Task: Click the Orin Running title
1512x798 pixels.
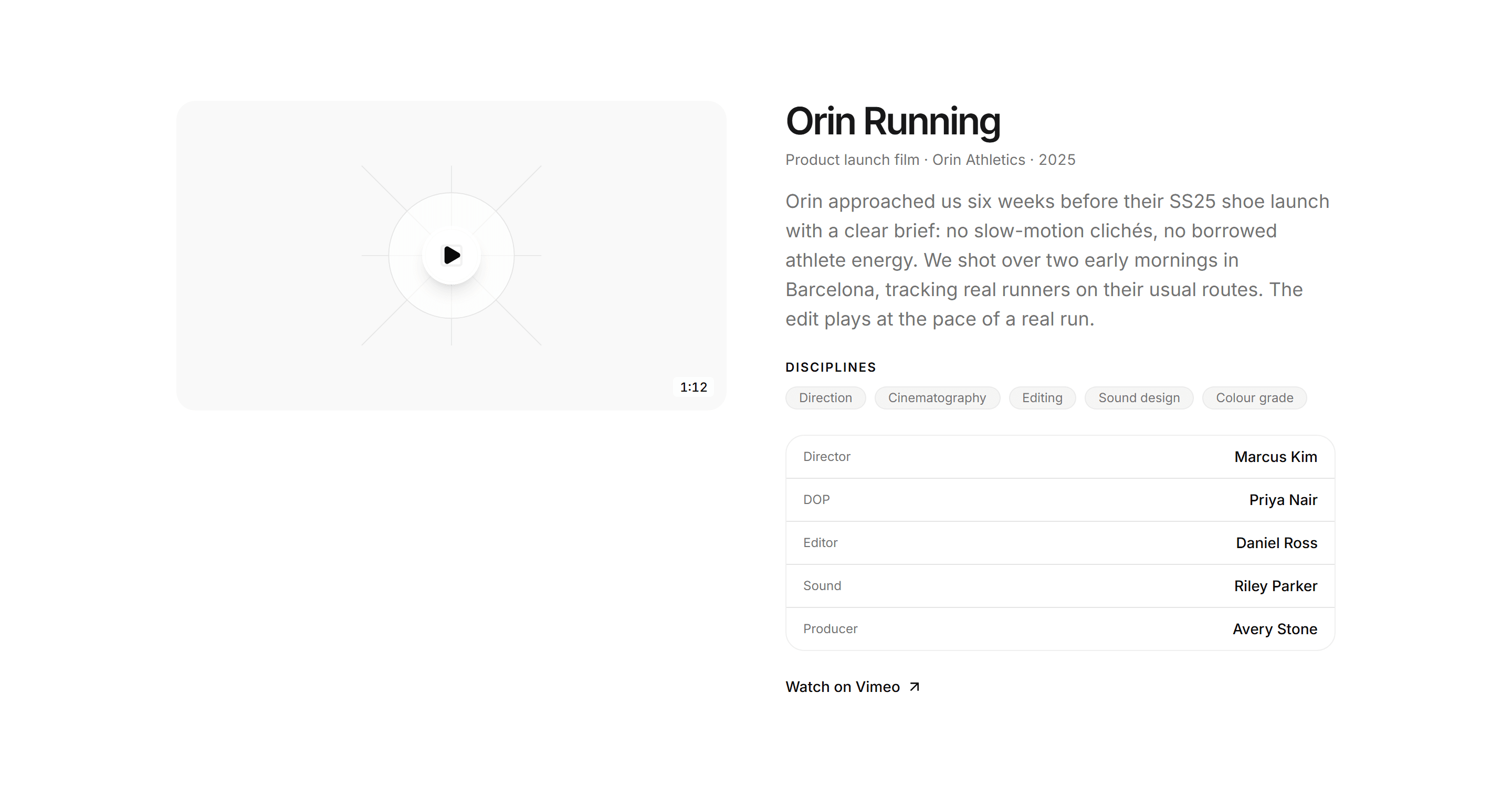Action: tap(892, 121)
